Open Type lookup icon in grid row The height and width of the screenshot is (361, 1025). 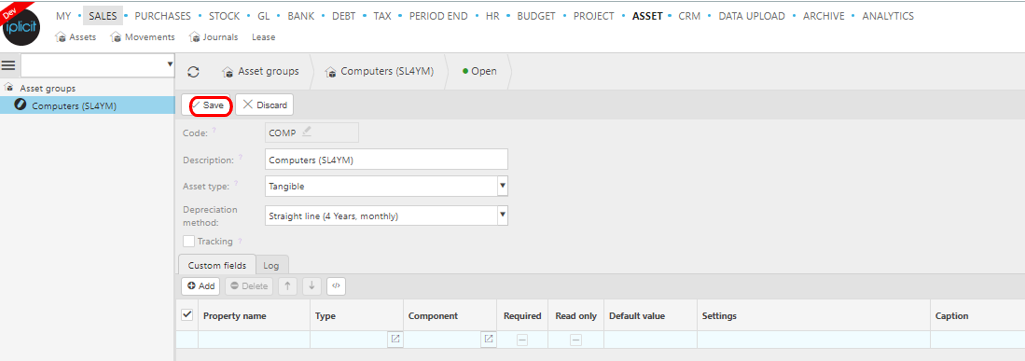pyautogui.click(x=395, y=339)
